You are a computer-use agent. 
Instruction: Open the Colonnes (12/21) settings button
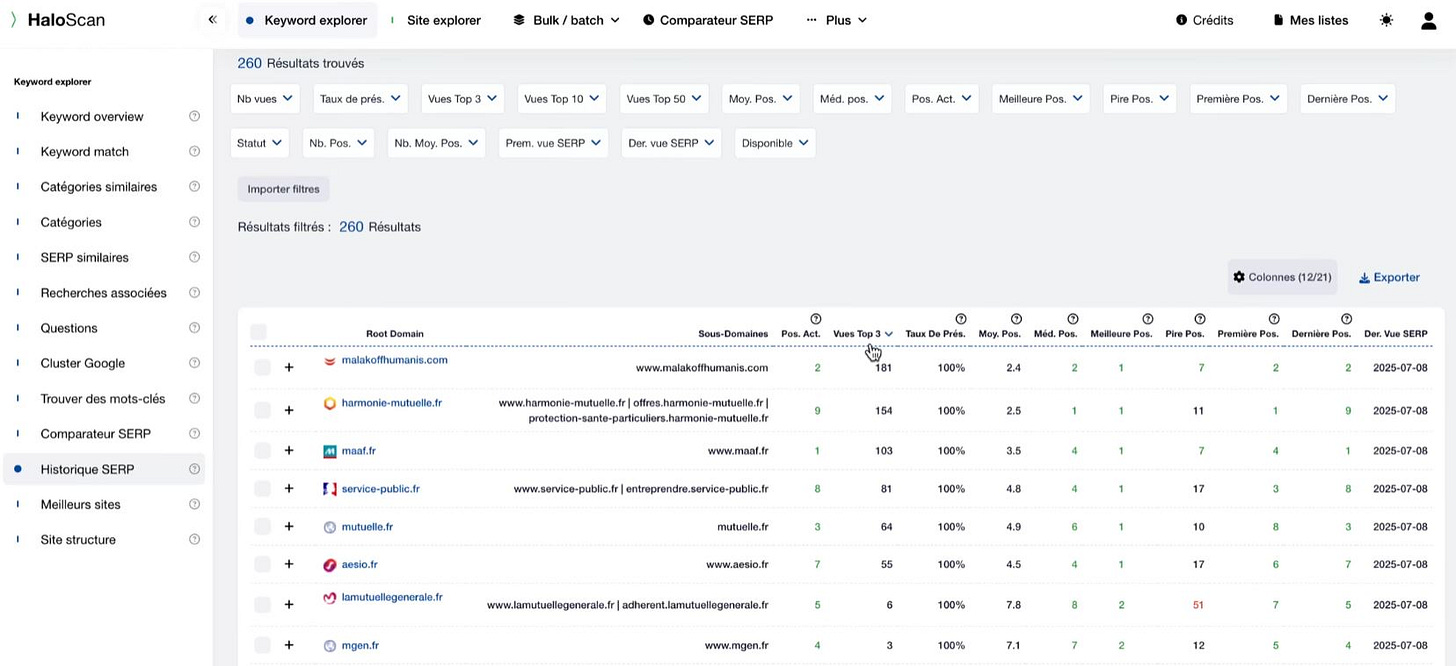pyautogui.click(x=1282, y=277)
